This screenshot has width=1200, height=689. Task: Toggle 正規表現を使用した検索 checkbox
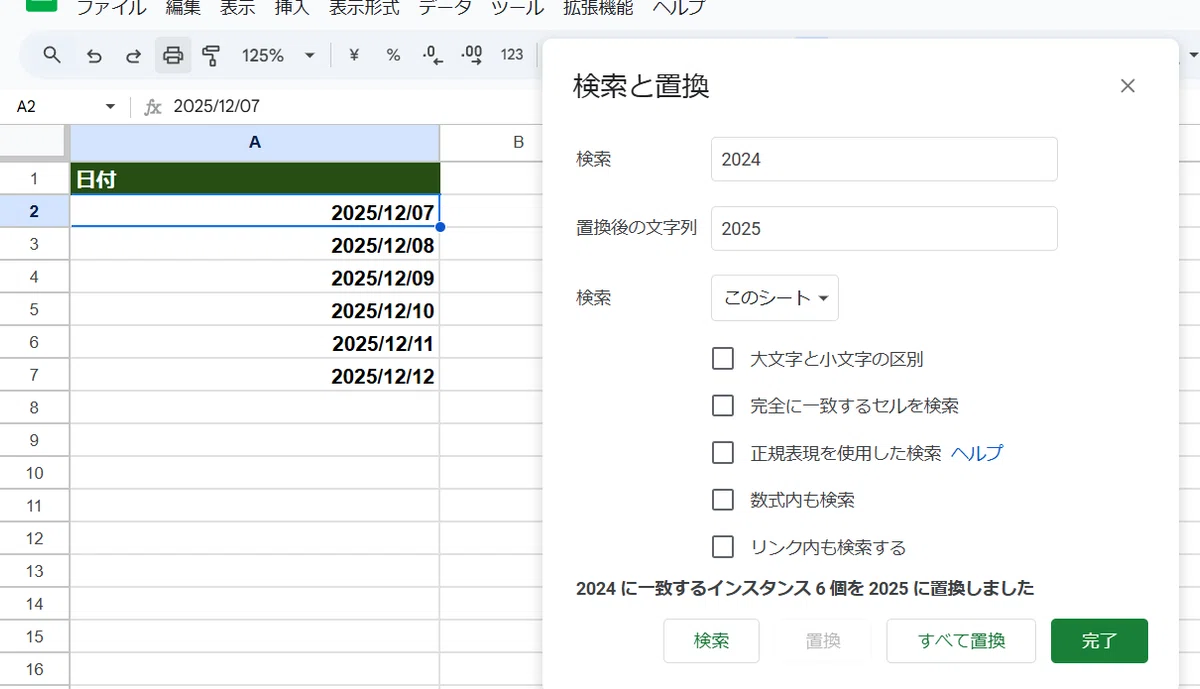(723, 453)
